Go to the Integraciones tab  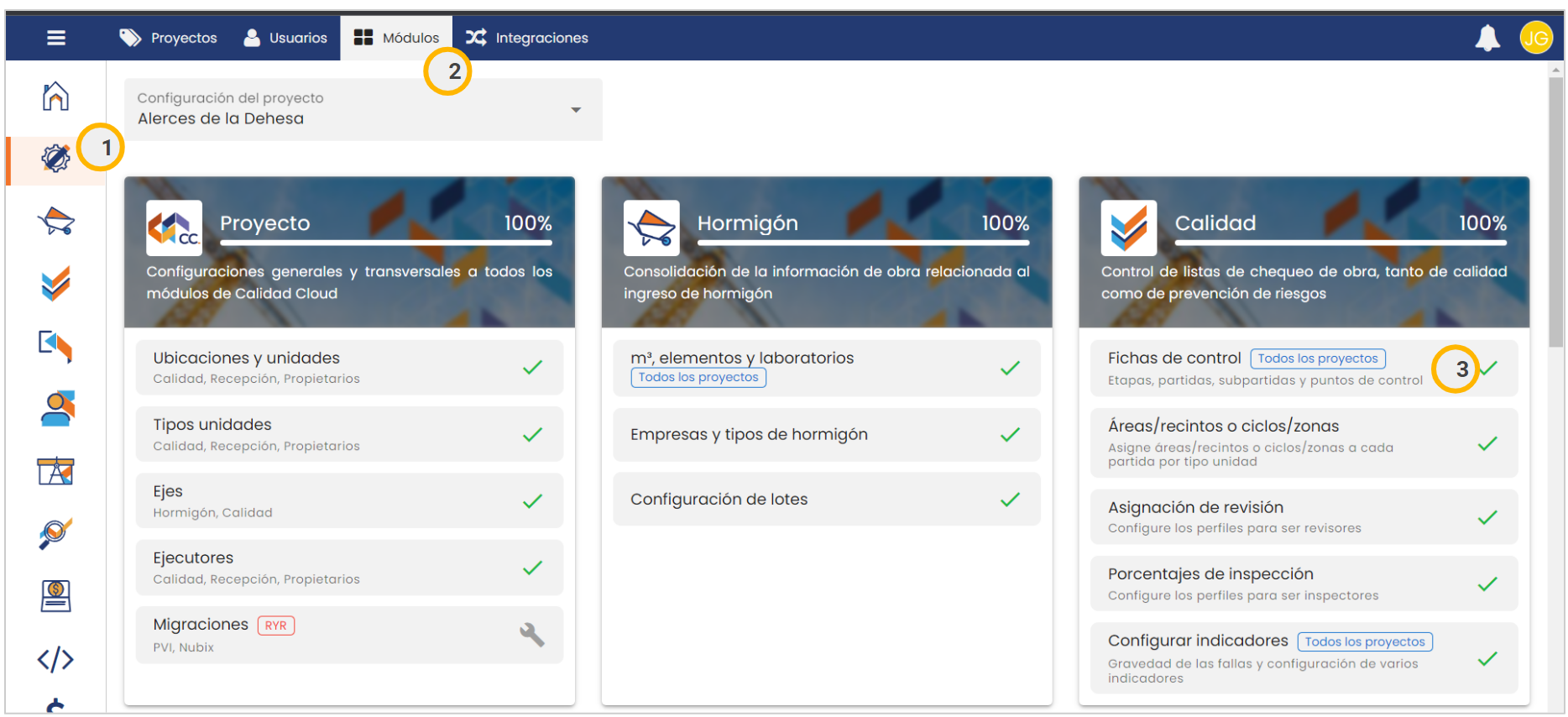[527, 38]
